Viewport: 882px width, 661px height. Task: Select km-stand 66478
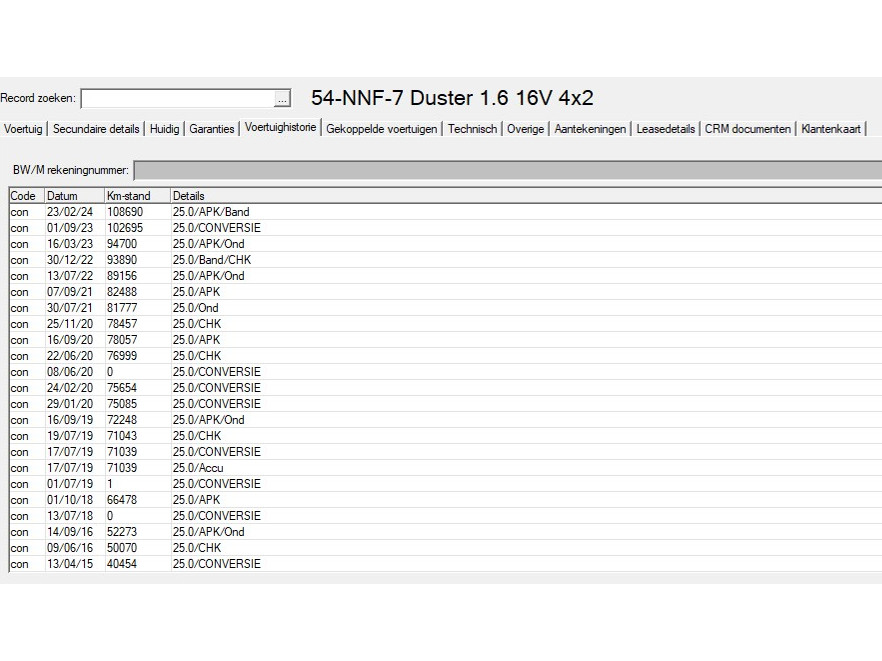point(122,500)
